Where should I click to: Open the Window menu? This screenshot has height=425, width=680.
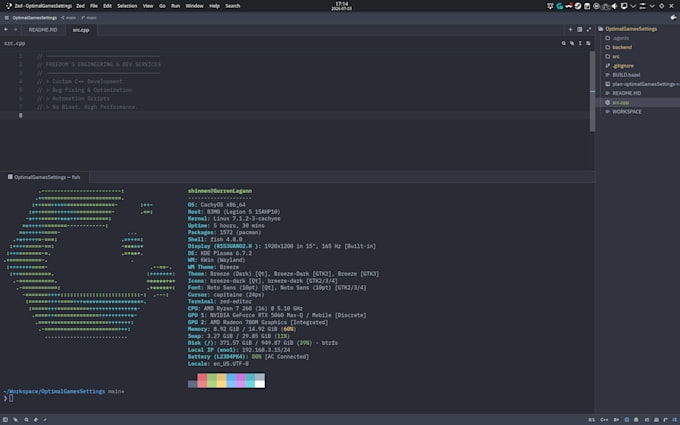coord(194,6)
